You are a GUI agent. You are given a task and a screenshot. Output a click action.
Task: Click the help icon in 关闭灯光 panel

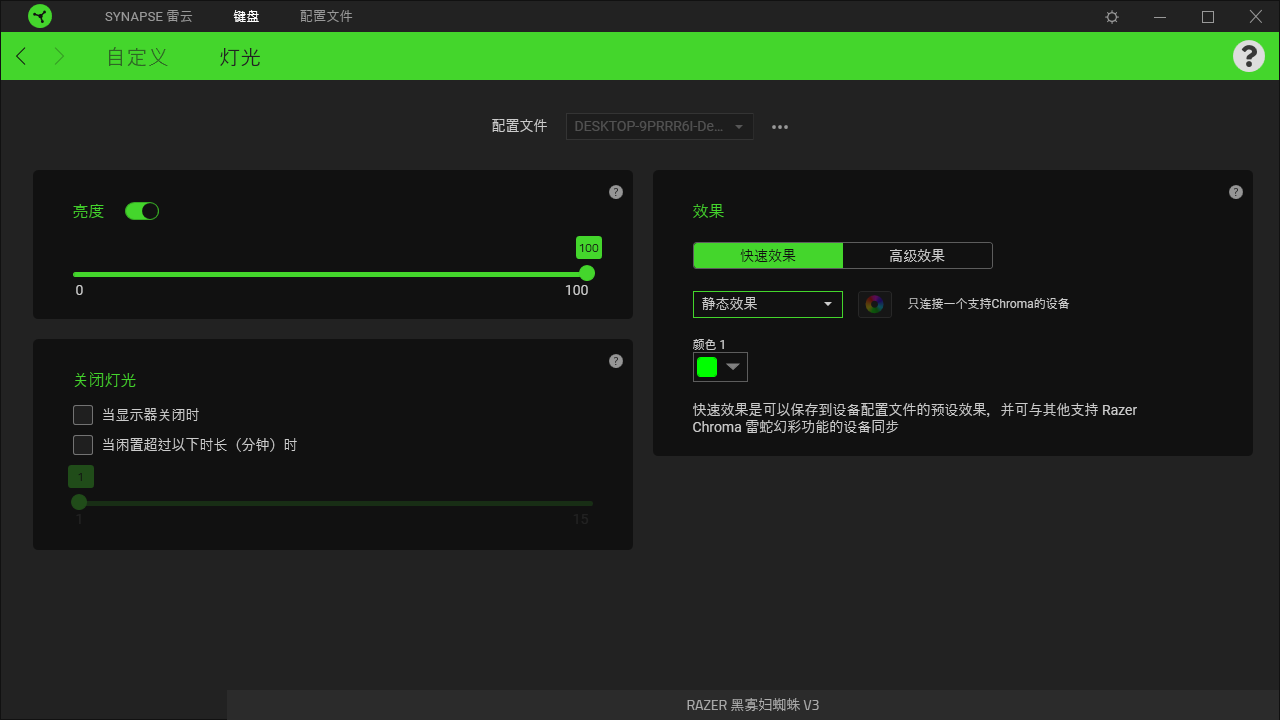click(x=616, y=361)
